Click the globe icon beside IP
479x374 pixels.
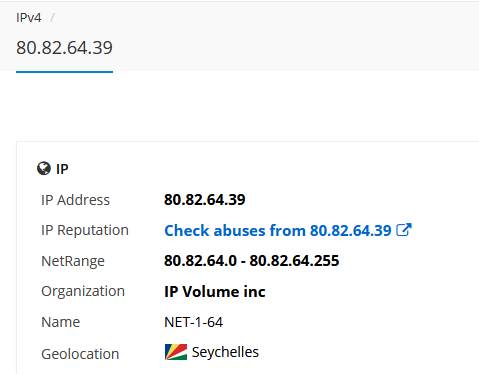(x=44, y=169)
